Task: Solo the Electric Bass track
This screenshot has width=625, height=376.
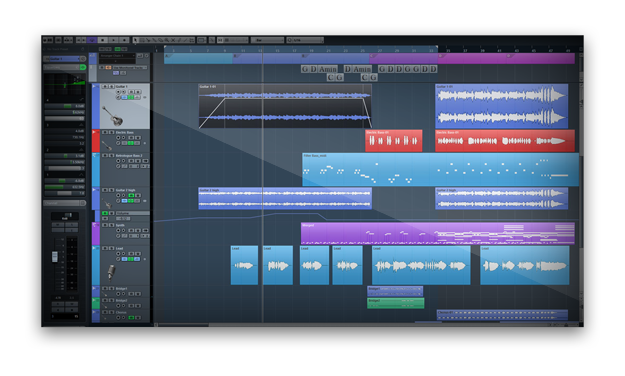Action: coord(112,132)
